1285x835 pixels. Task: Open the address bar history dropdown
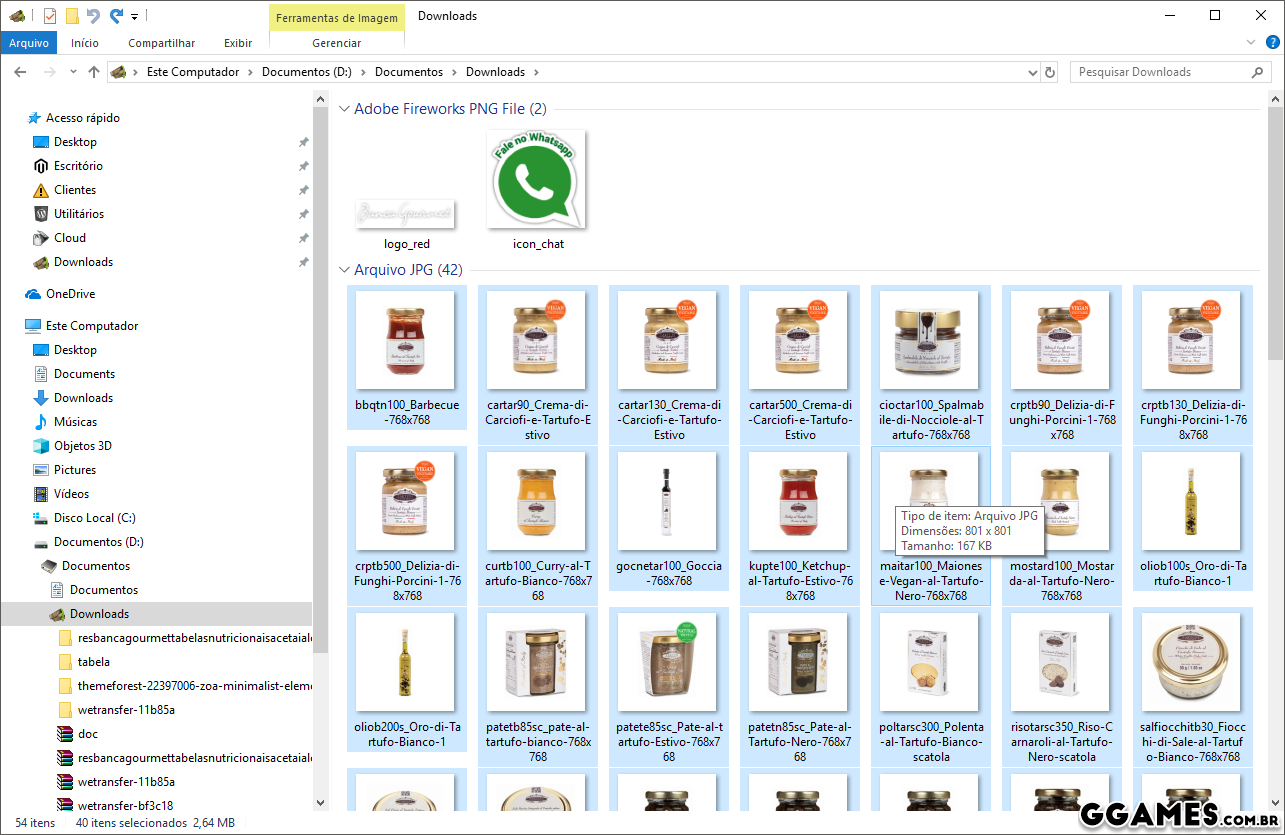click(x=1033, y=72)
